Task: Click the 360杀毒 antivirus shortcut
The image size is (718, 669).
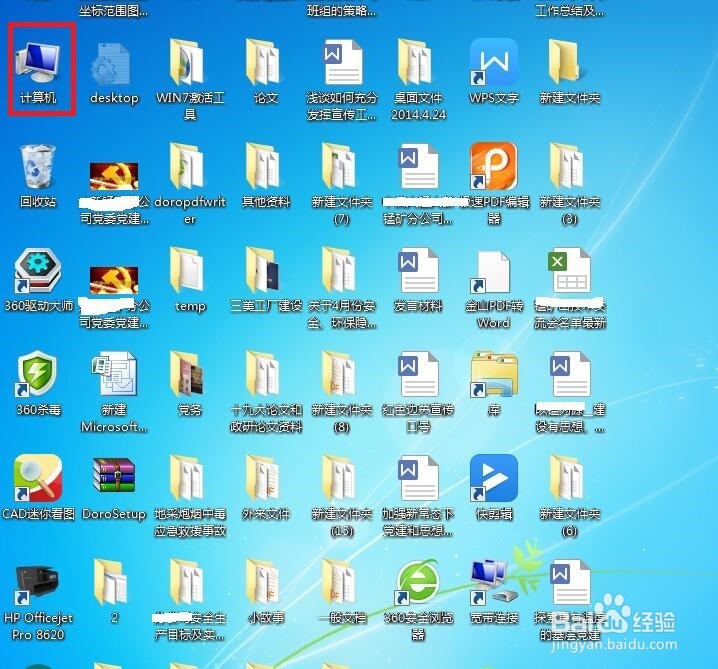Action: click(38, 374)
